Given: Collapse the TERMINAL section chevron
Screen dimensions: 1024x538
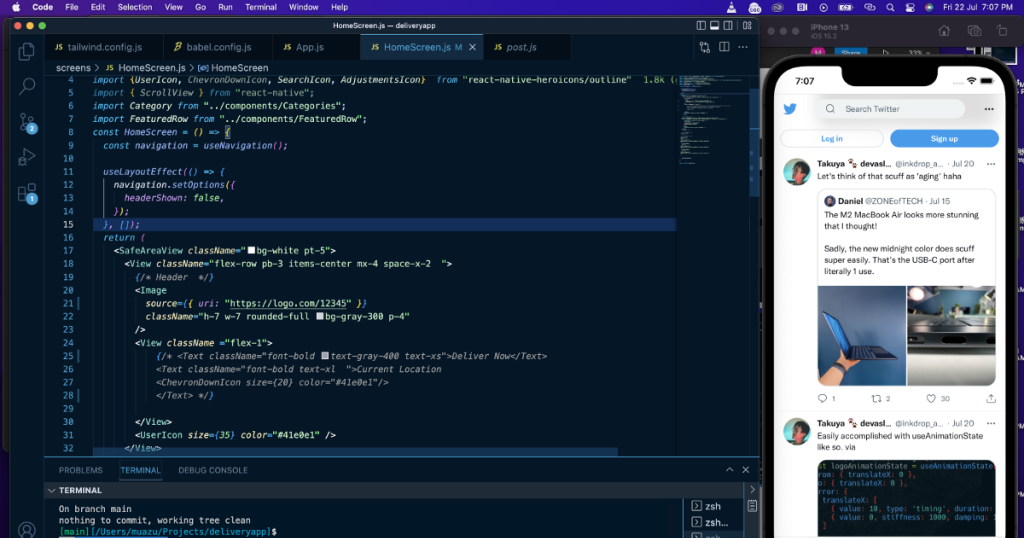Looking at the screenshot, I should [x=52, y=491].
